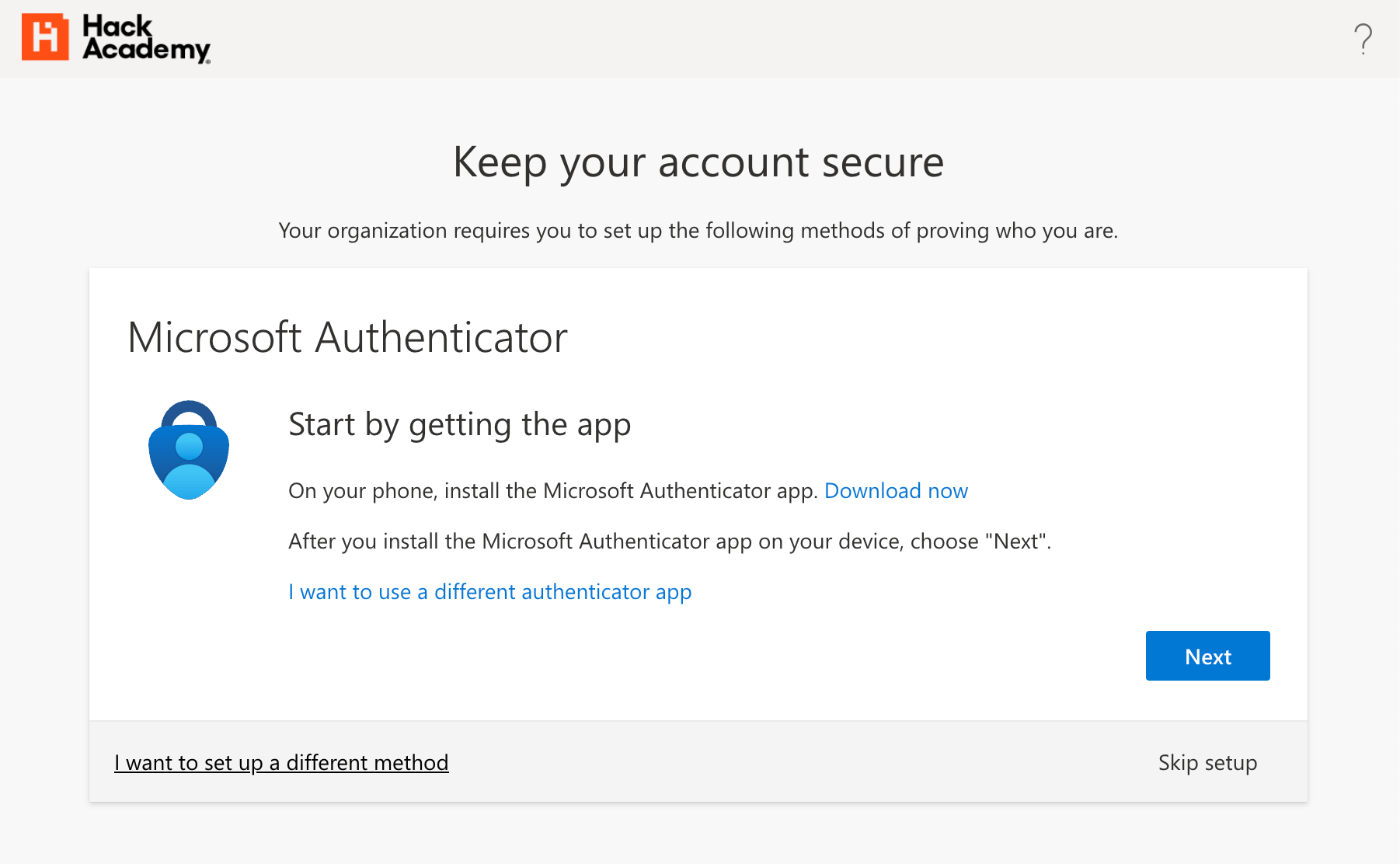Image resolution: width=1400 pixels, height=864 pixels.
Task: Click the organization requirement description text
Action: (698, 231)
